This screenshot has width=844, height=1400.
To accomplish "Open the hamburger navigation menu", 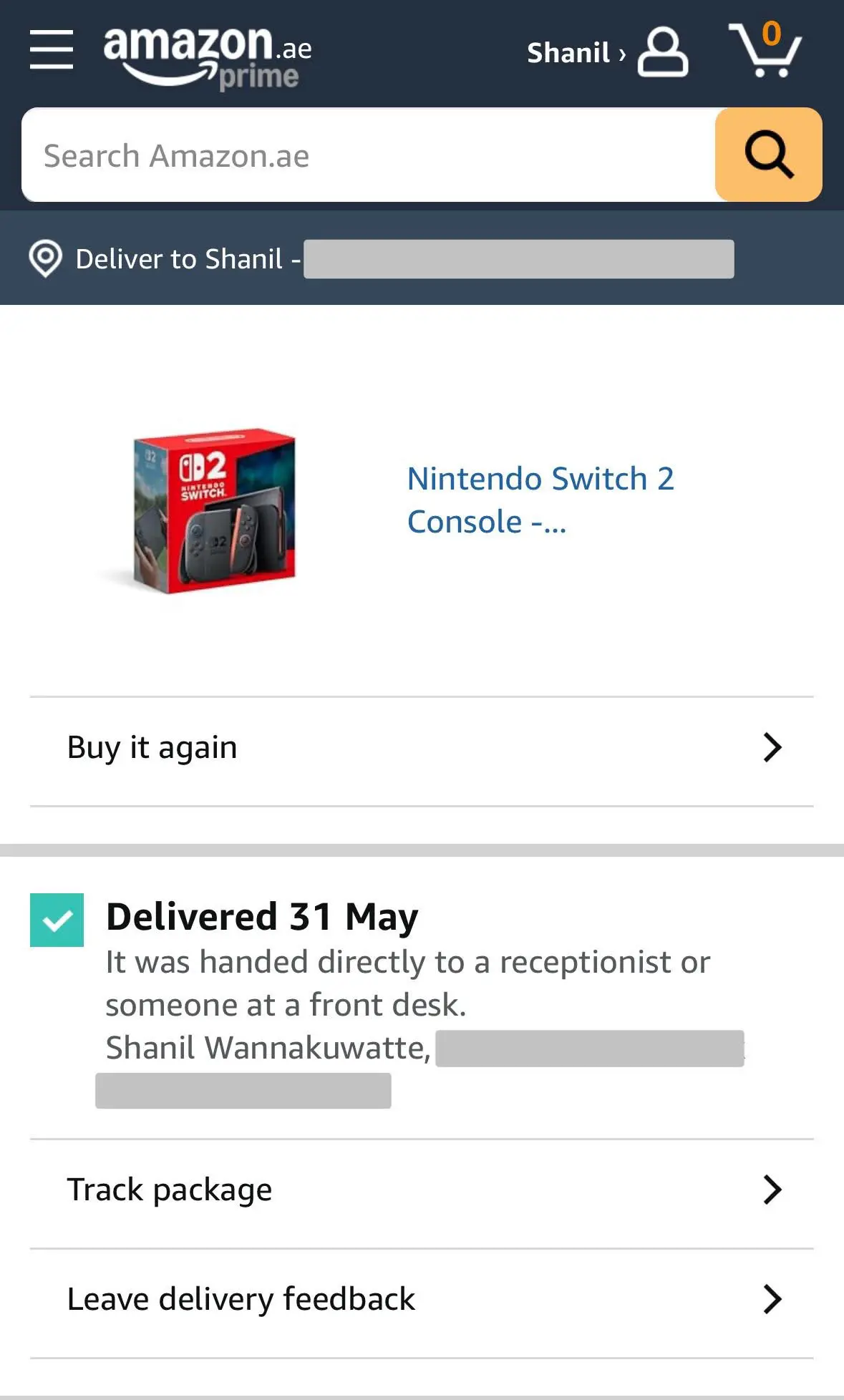I will pyautogui.click(x=52, y=50).
